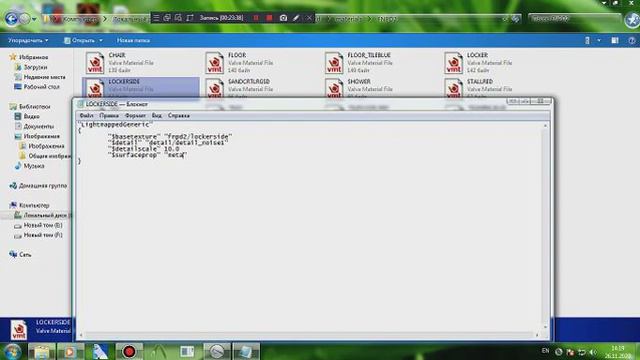Activate the recorder pencil drawing tool
This screenshot has width=640, height=360.
(x=296, y=18)
